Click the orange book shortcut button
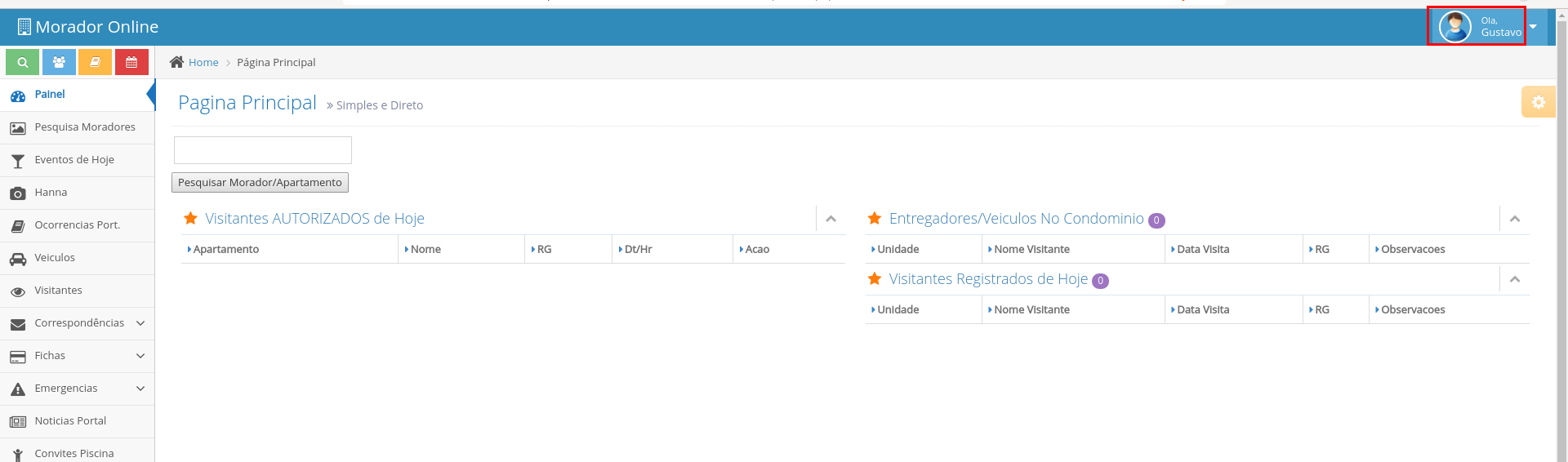Screen dimensions: 1568x462 coord(96,62)
